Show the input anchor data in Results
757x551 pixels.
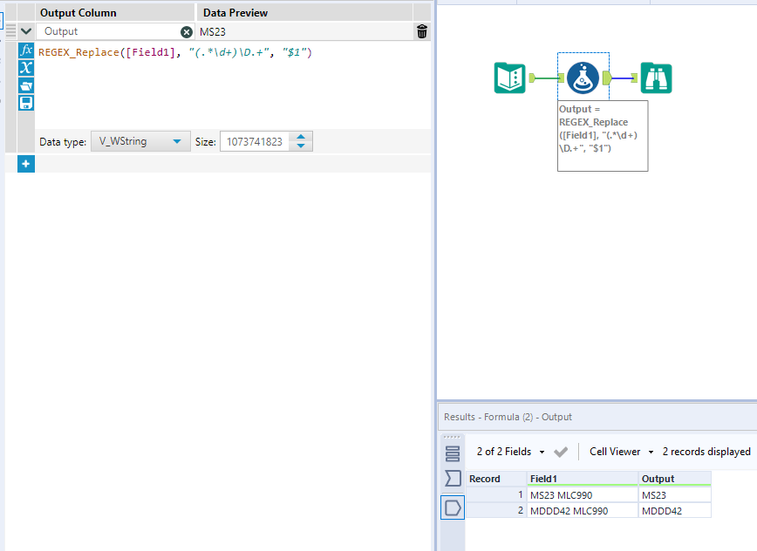click(x=452, y=479)
